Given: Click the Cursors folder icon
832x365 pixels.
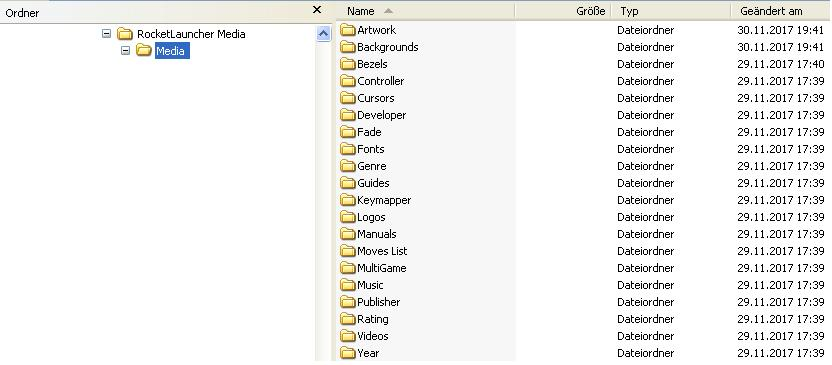Looking at the screenshot, I should click(348, 98).
